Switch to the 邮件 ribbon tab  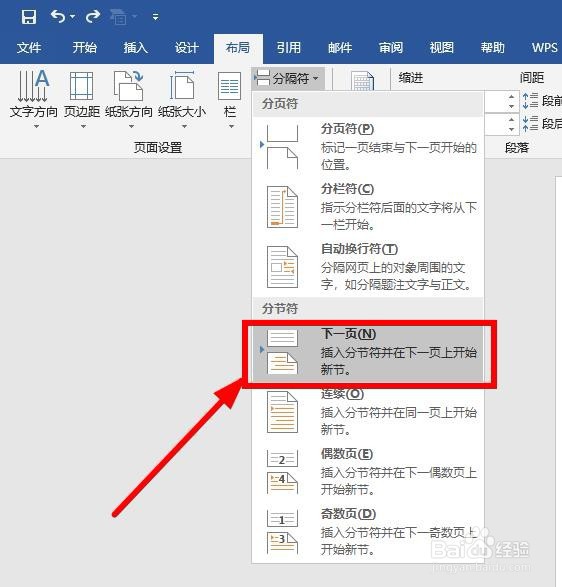point(340,48)
